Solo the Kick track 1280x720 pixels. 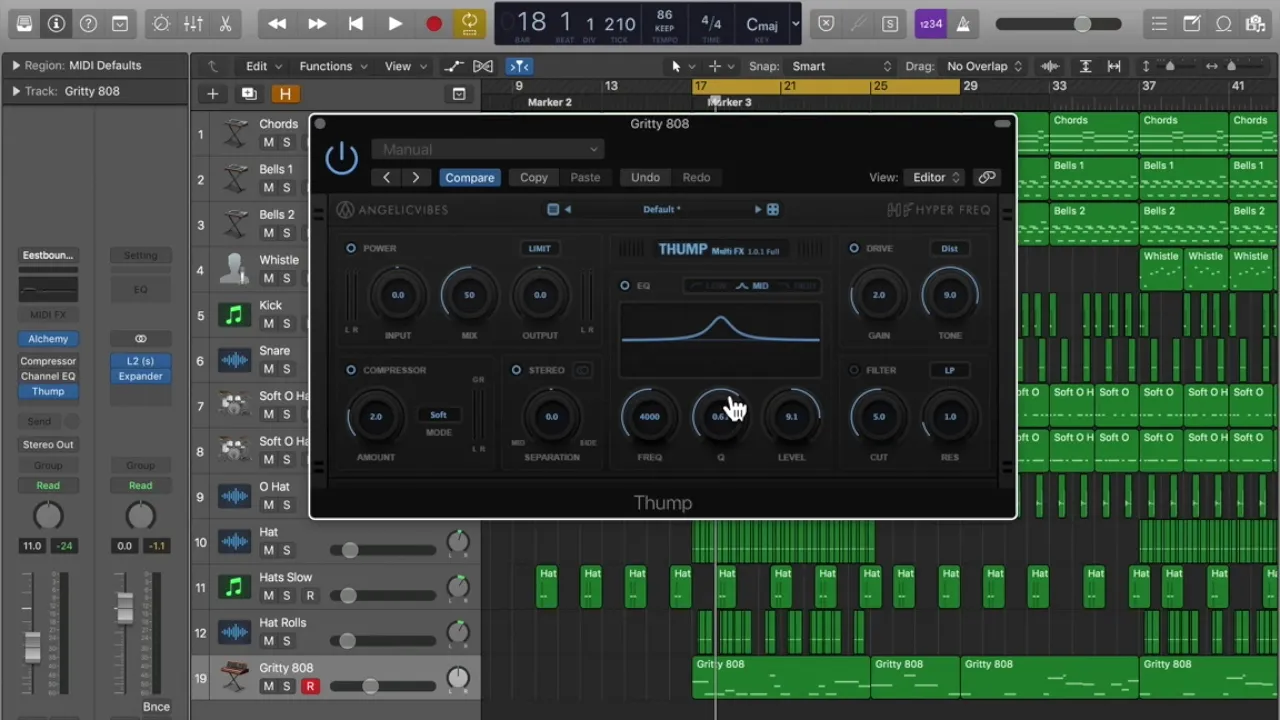click(x=286, y=324)
